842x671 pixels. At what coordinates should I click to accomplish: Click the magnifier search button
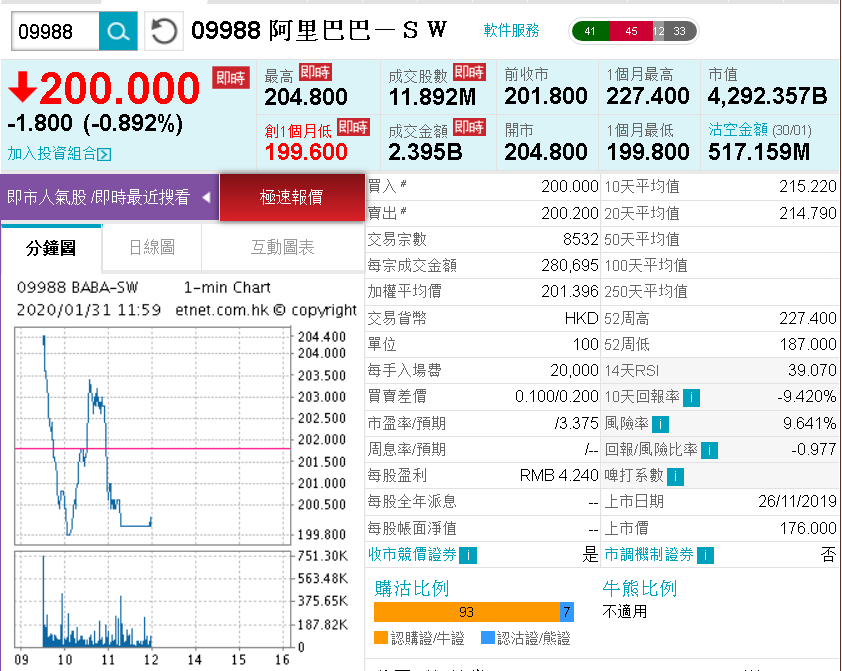click(x=118, y=32)
